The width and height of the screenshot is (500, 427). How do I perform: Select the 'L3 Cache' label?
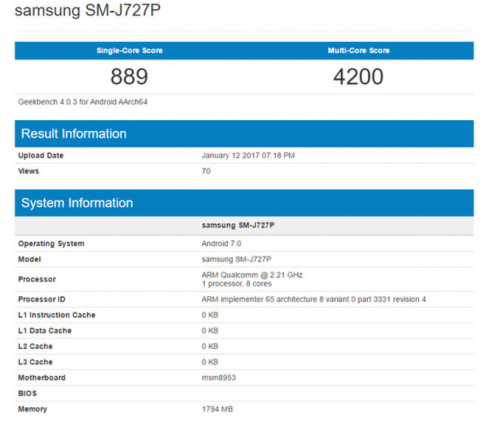coord(35,362)
